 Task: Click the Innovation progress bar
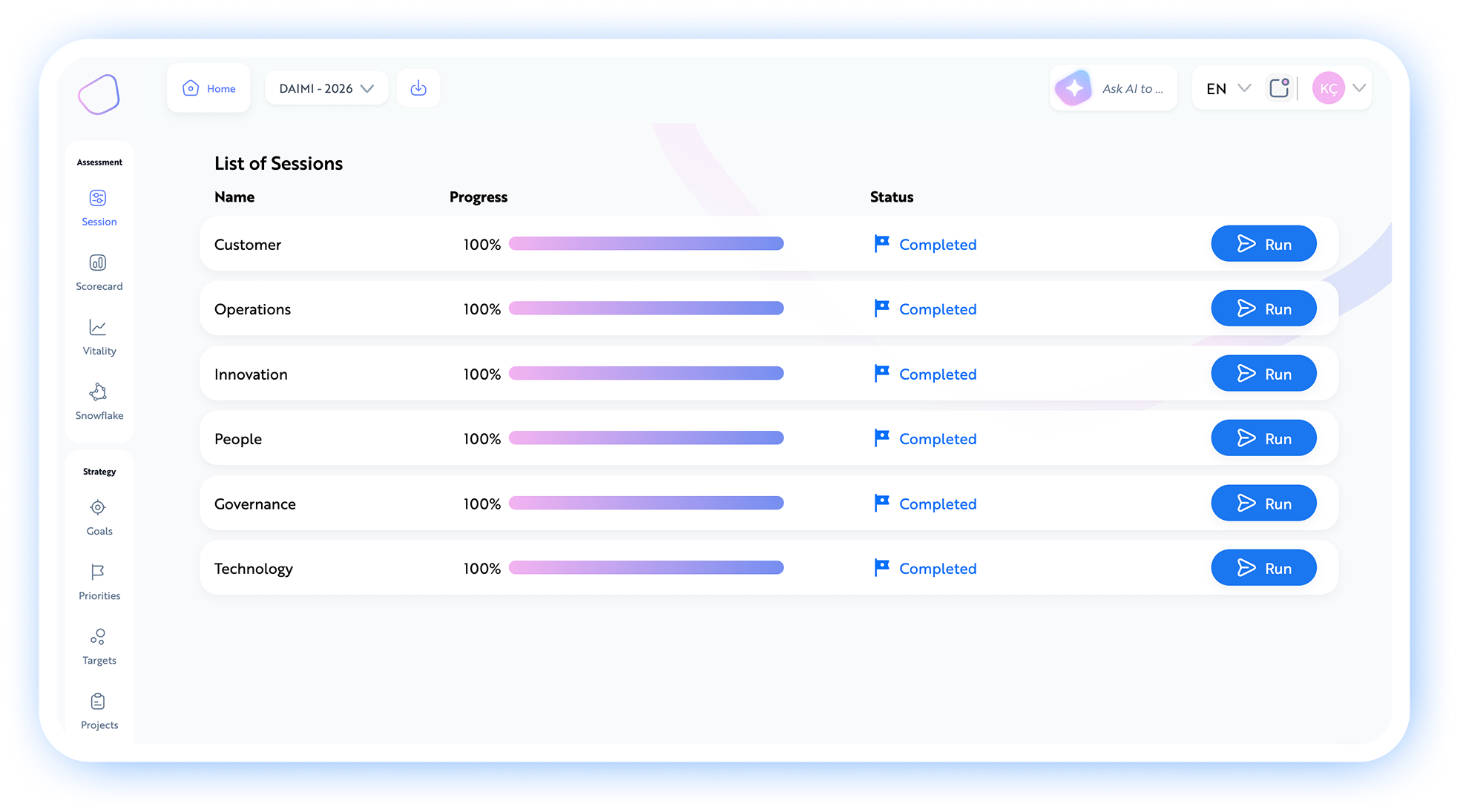click(x=646, y=374)
